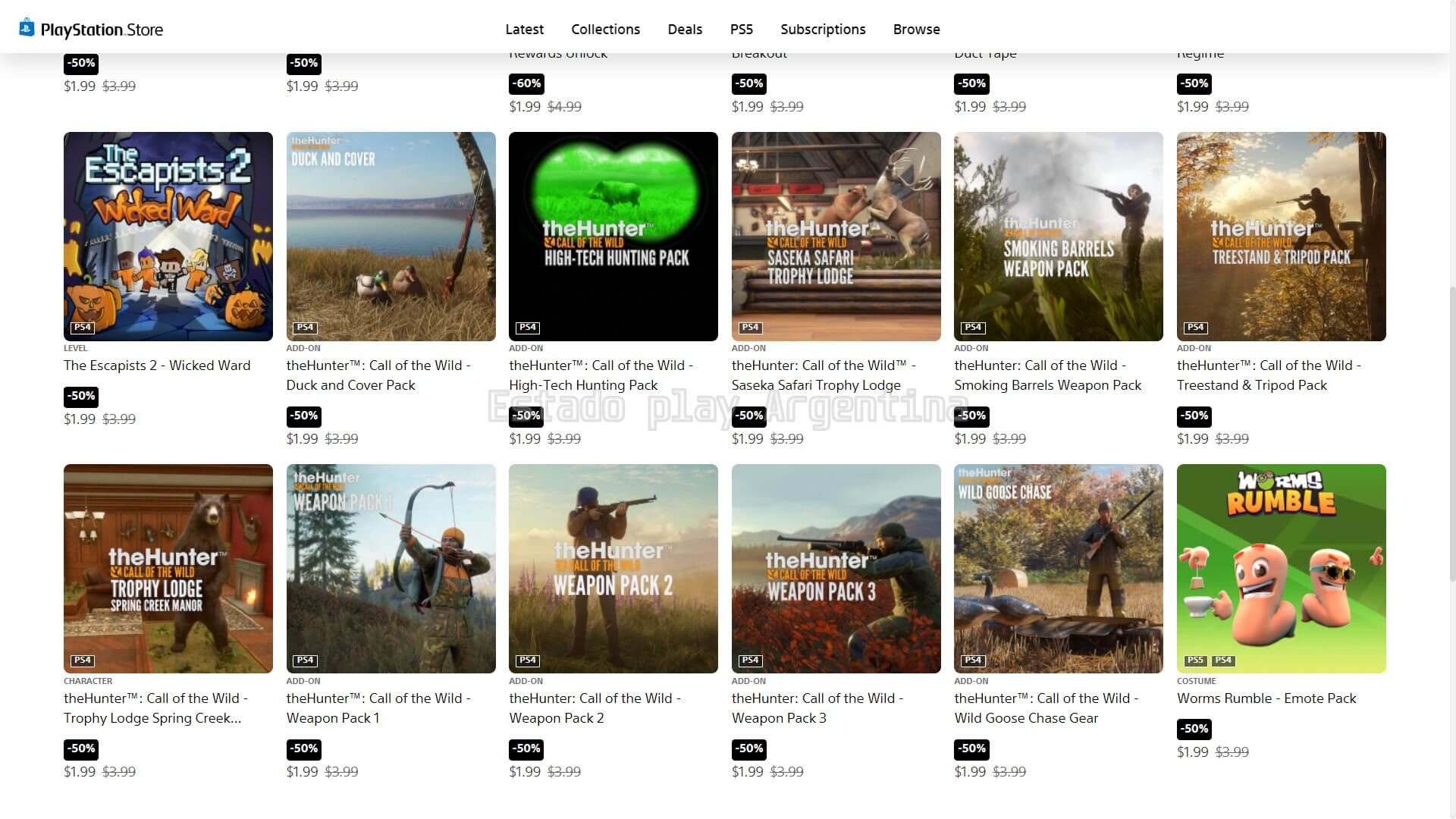Select Browse in the top navigation
Image resolution: width=1456 pixels, height=819 pixels.
point(916,30)
